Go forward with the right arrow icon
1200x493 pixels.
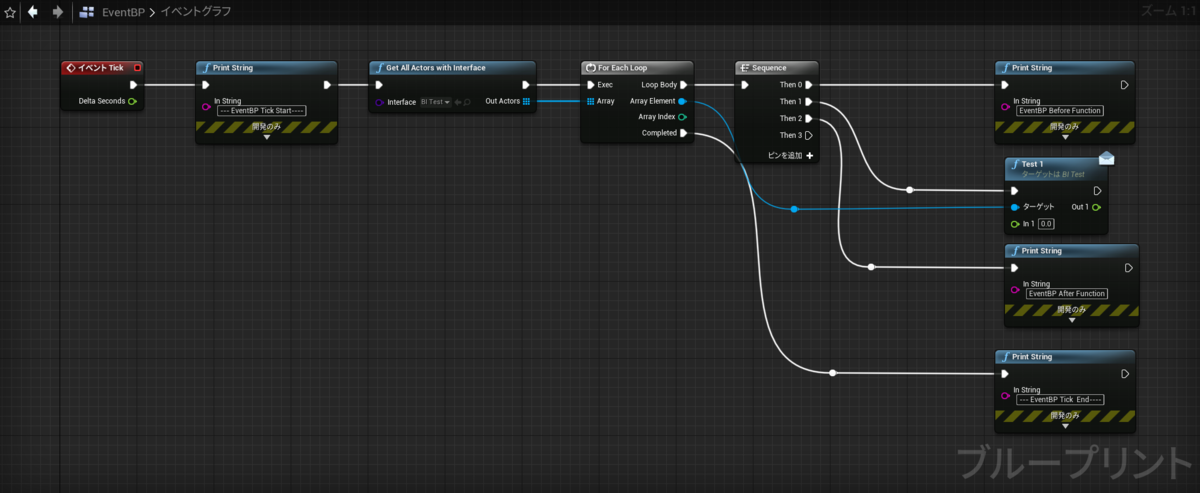pos(58,12)
